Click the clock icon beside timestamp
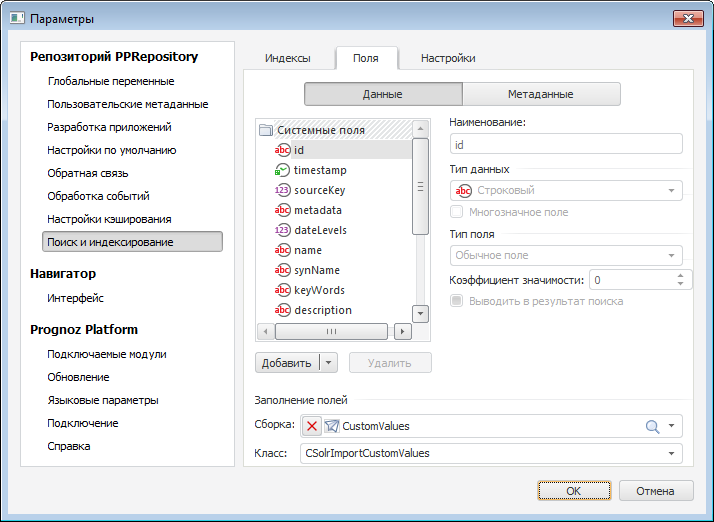This screenshot has height=522, width=714. pos(282,170)
